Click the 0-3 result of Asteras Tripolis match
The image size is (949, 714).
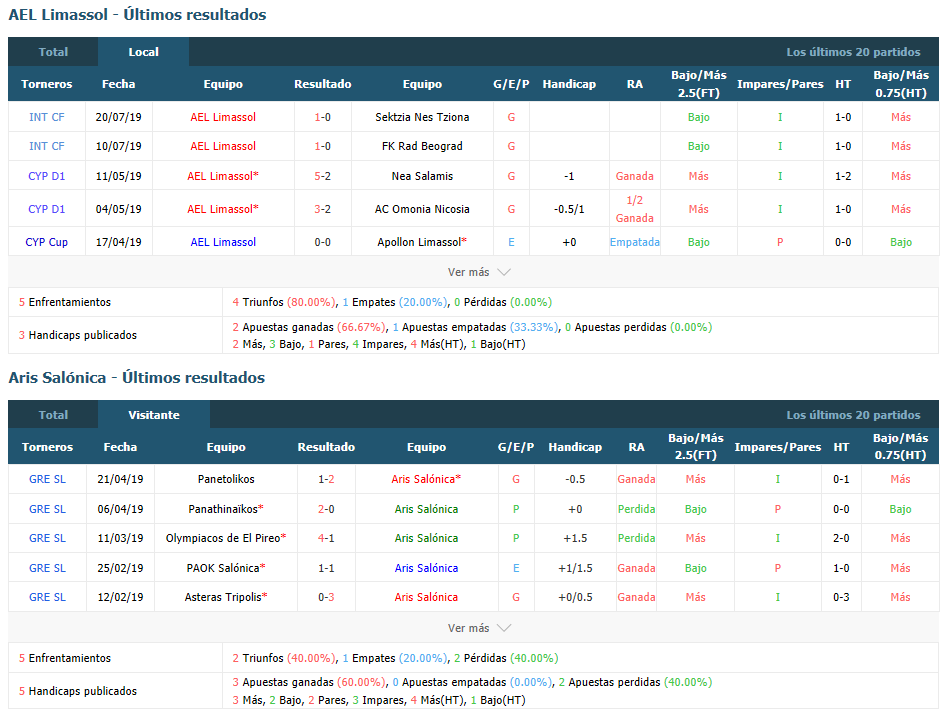coord(326,597)
